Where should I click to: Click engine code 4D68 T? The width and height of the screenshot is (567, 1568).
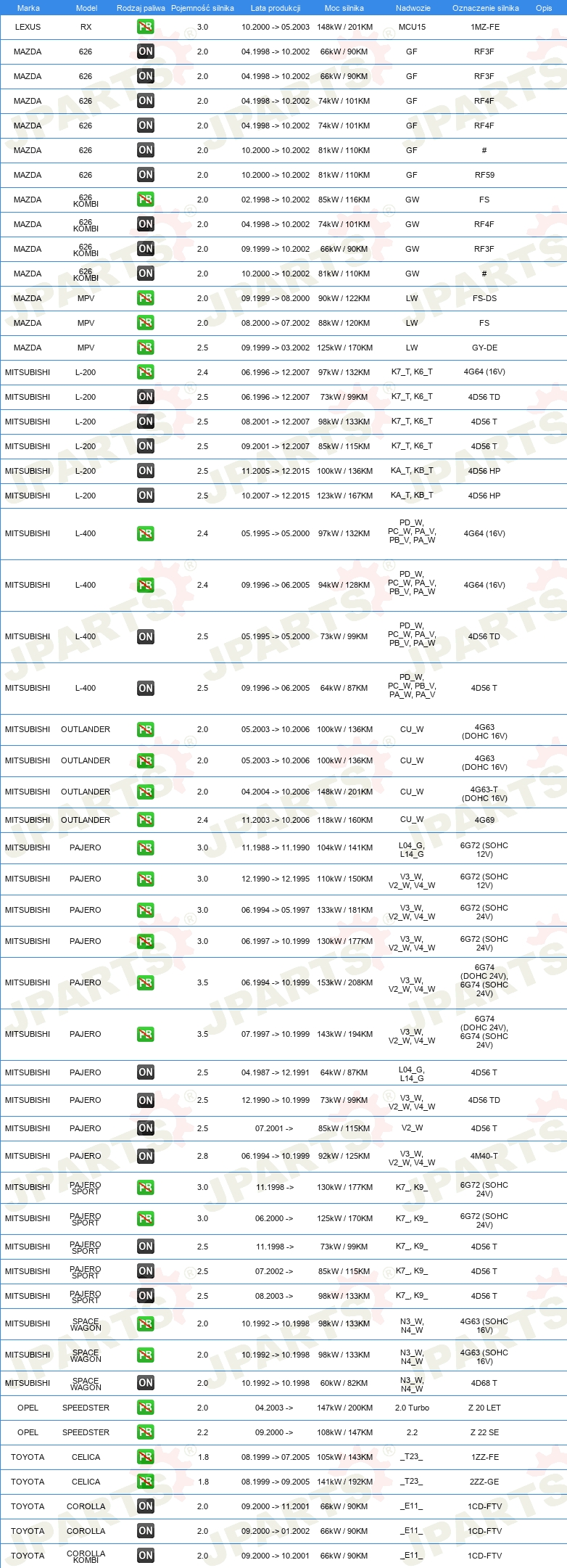484,1383
